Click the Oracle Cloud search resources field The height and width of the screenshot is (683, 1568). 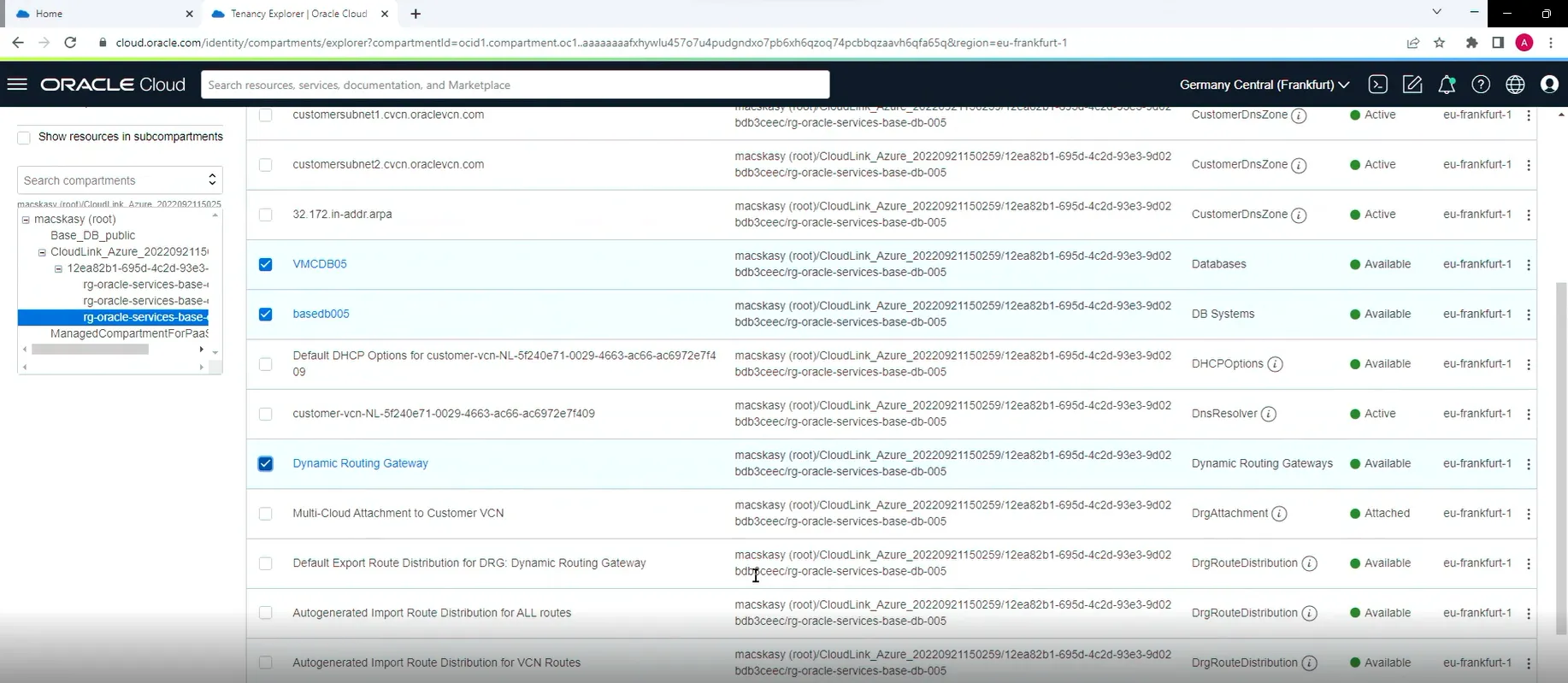click(x=515, y=85)
